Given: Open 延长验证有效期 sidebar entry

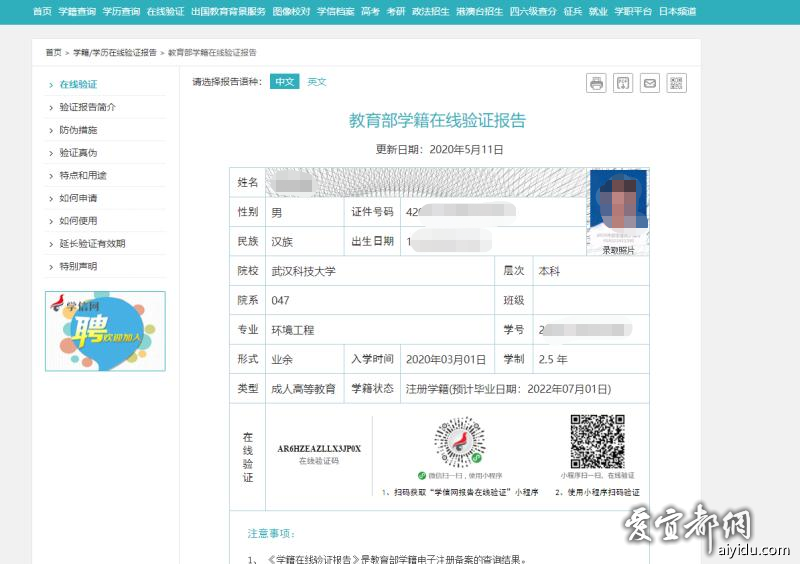Looking at the screenshot, I should click(x=92, y=244).
